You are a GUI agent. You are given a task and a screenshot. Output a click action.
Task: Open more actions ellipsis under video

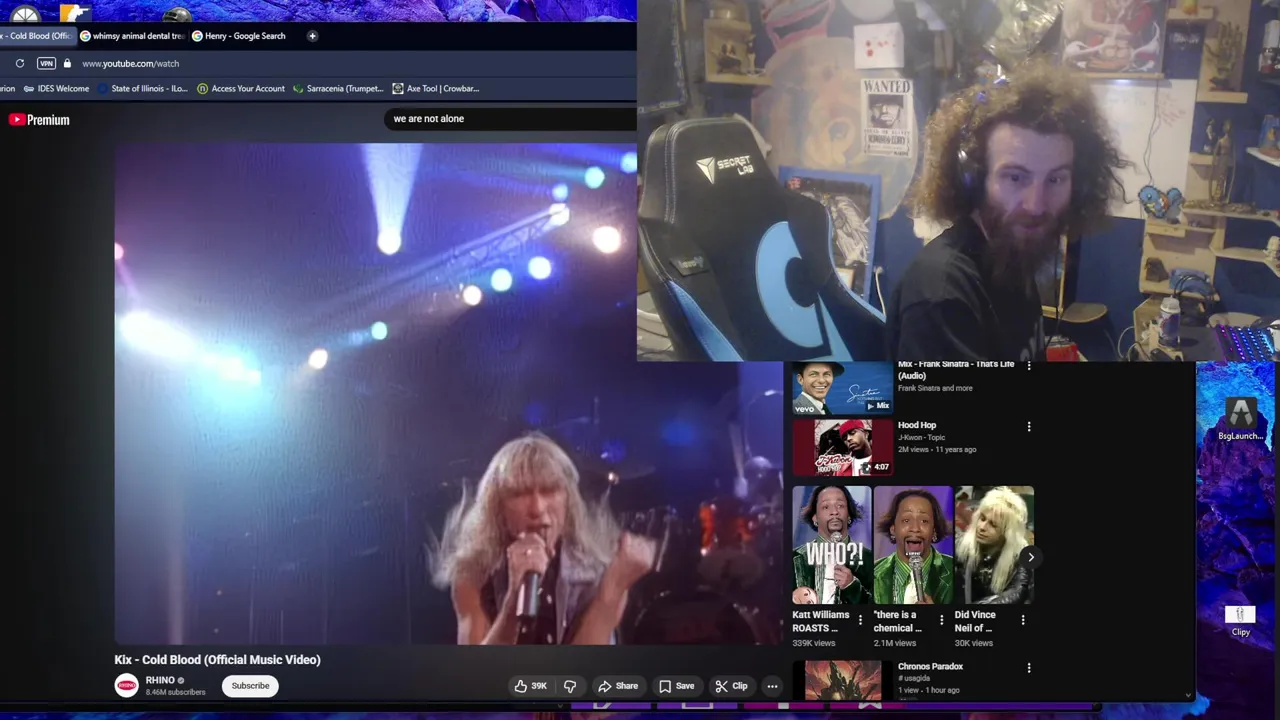(x=772, y=686)
